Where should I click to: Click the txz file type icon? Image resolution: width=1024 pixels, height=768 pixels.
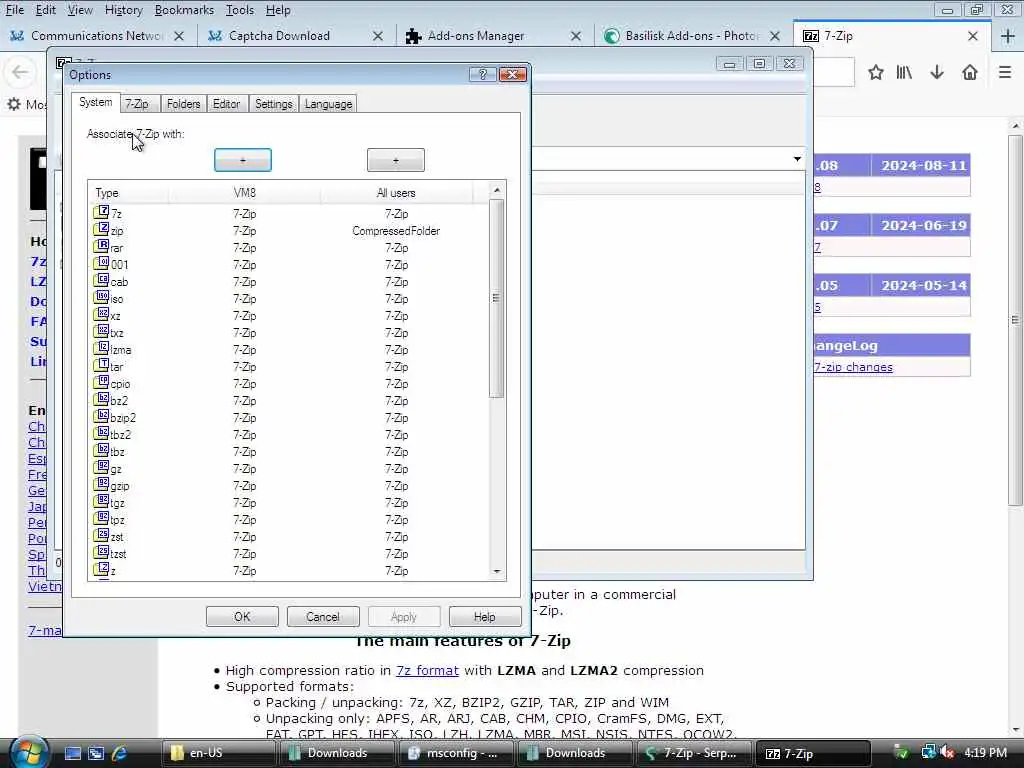(101, 331)
